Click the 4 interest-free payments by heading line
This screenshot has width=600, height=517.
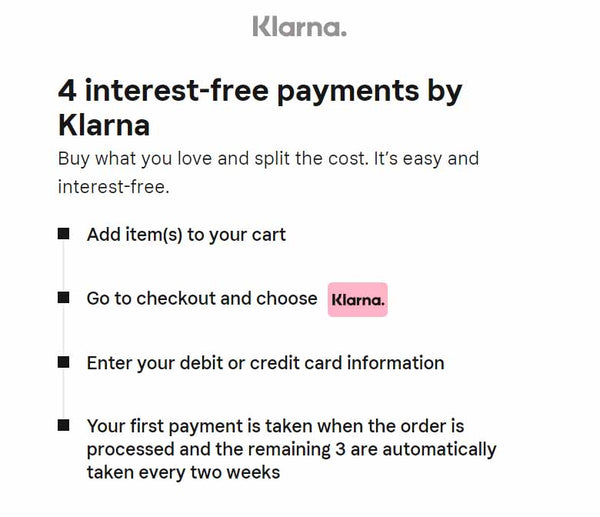(260, 90)
